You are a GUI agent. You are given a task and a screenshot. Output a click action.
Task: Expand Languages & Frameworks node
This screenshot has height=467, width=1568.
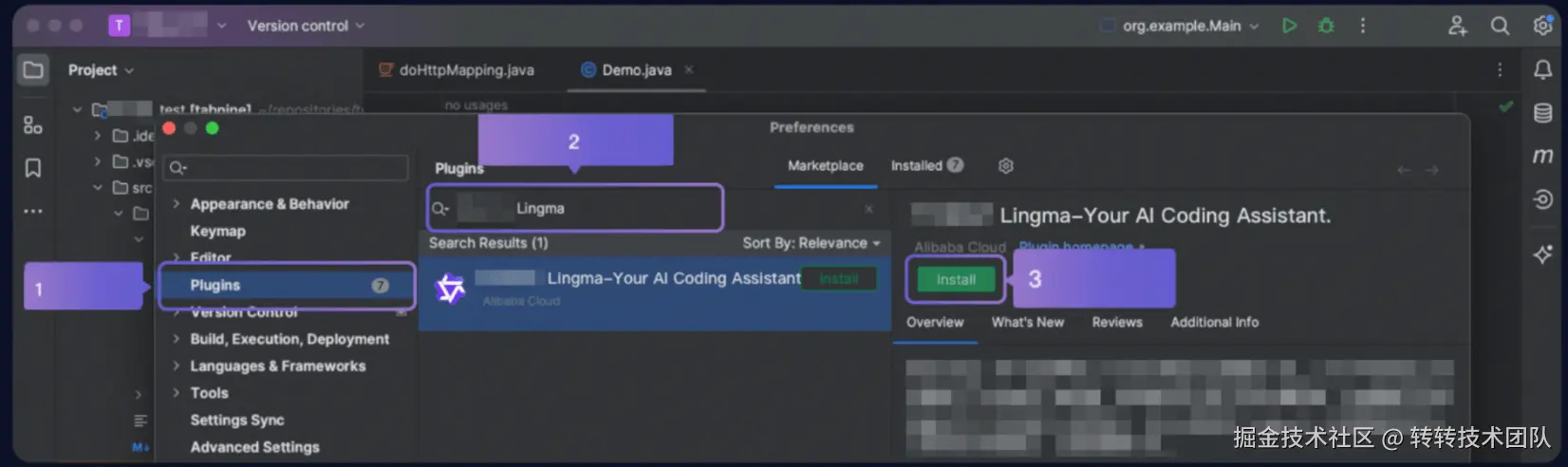(x=176, y=365)
